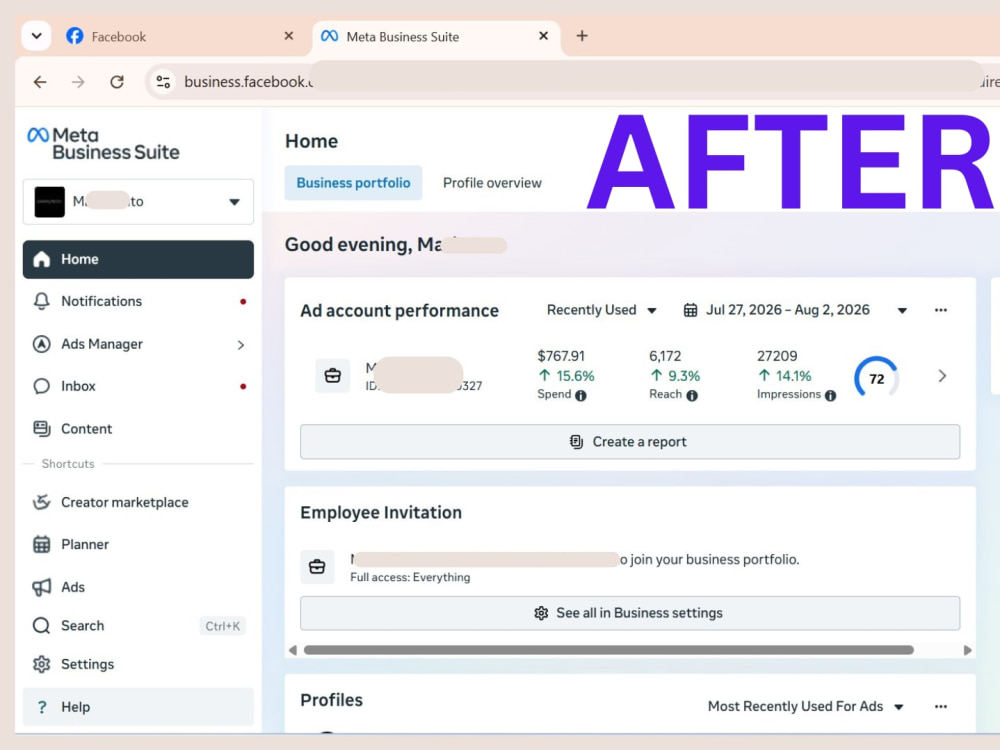
Task: Click the scrollbar right arrow
Action: tap(967, 650)
